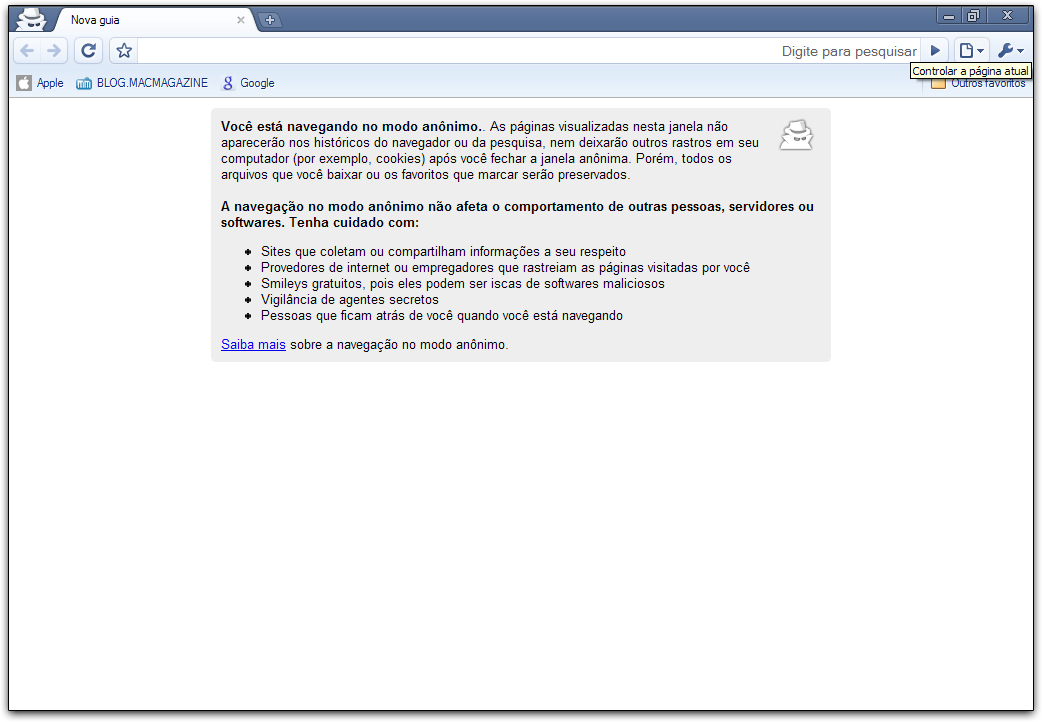Click text 'Você está navegando no modo anônimo.'
This screenshot has height=722, width=1042.
click(x=352, y=126)
